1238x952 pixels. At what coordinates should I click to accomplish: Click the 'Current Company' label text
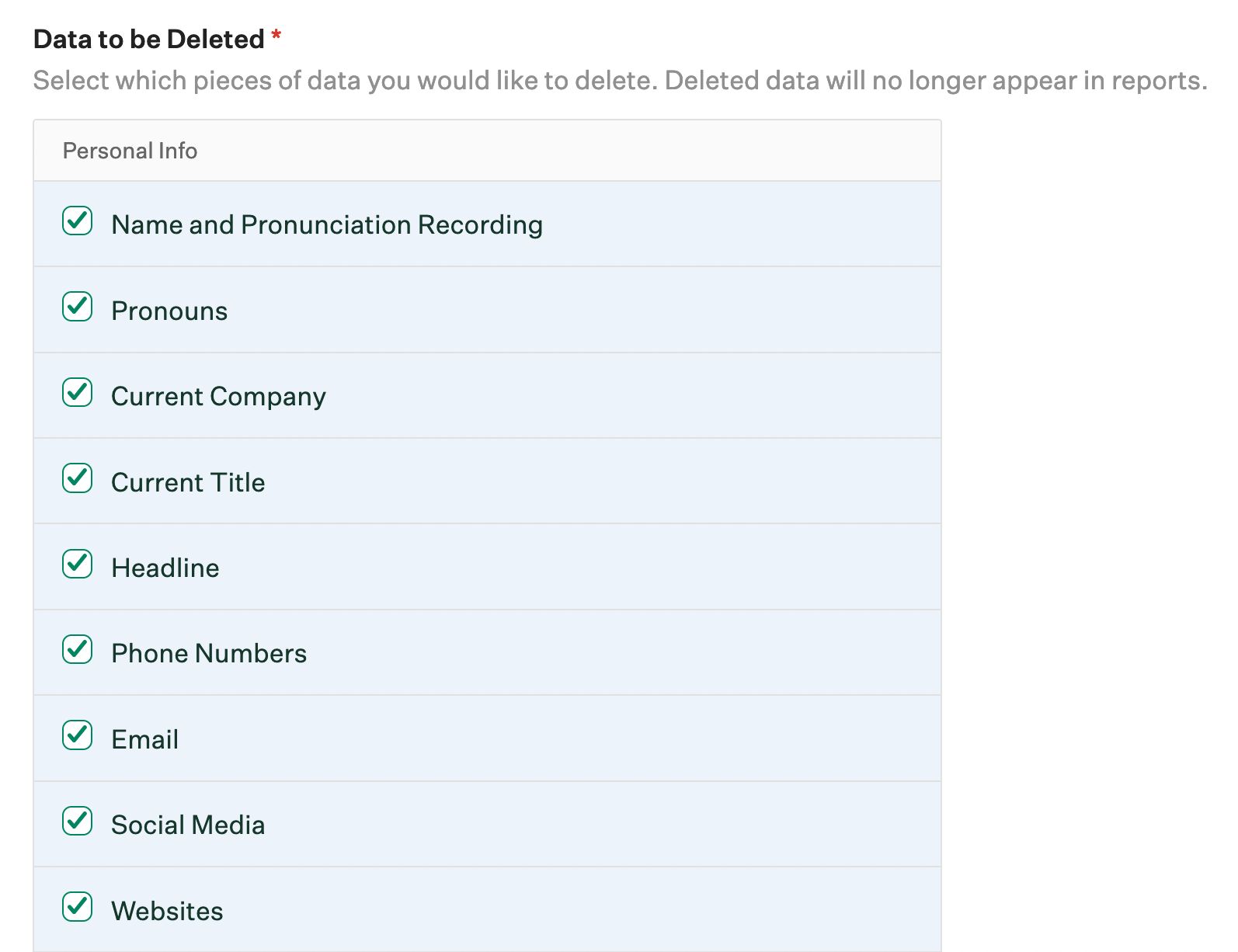point(218,397)
